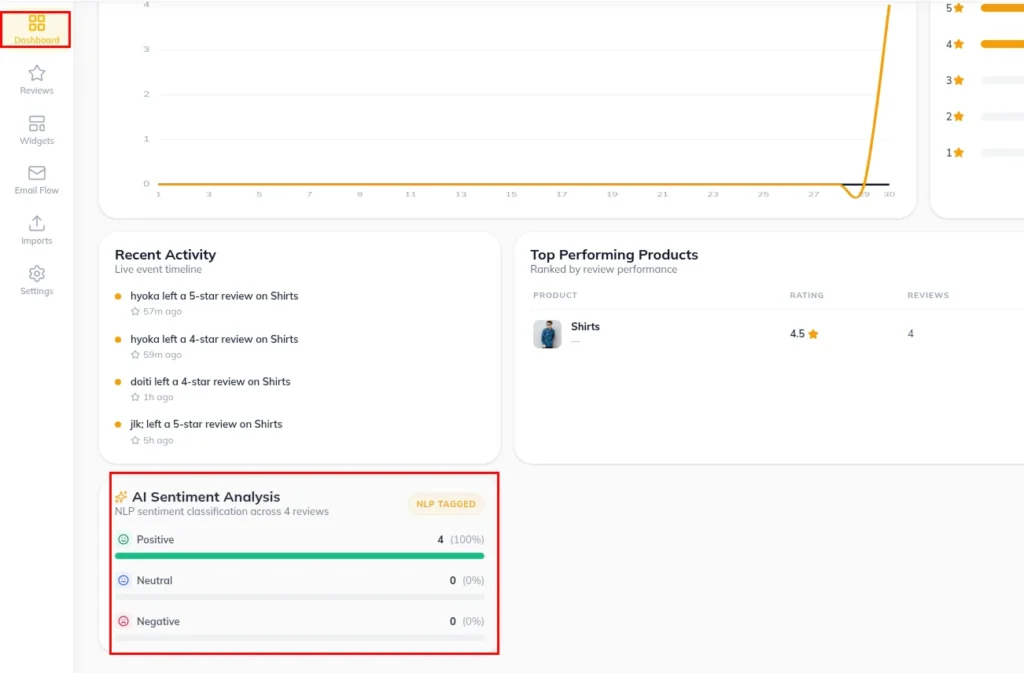Click the star icon next to 57m ago
Viewport: 1024px width, 673px height.
(135, 311)
